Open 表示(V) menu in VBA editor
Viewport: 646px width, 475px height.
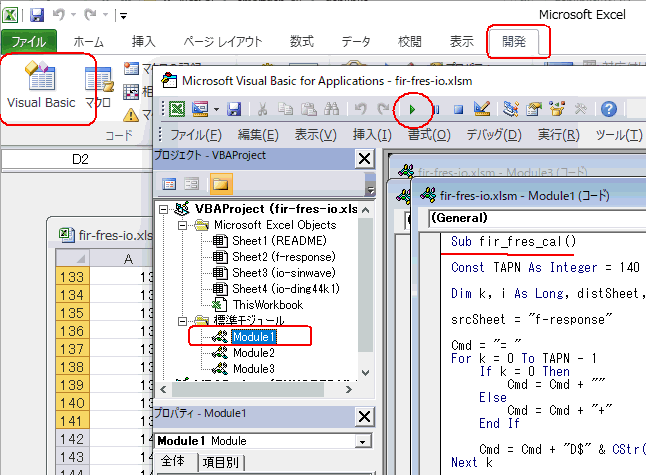(x=316, y=135)
